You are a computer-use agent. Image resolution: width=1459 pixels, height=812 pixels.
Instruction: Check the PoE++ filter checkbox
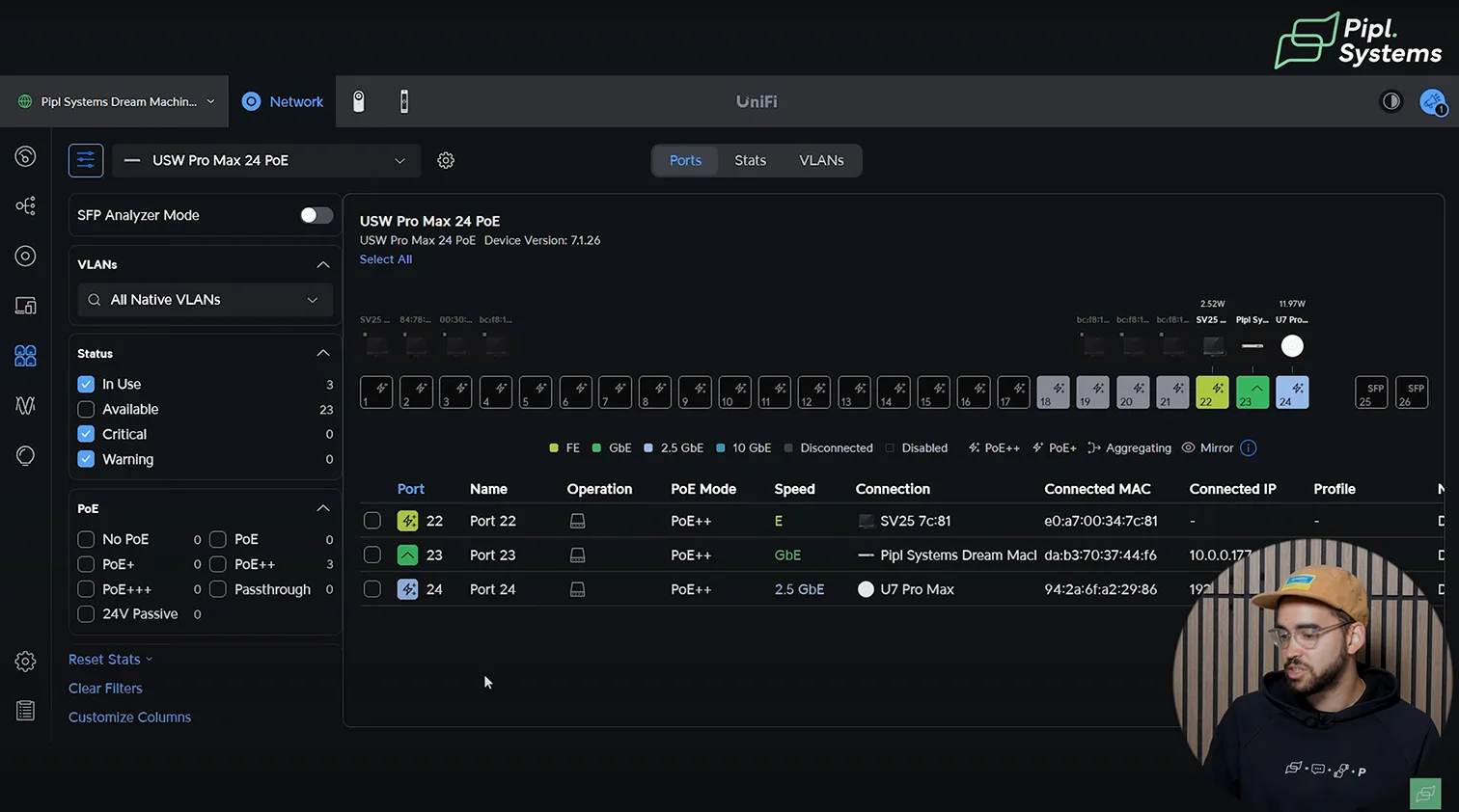[218, 564]
